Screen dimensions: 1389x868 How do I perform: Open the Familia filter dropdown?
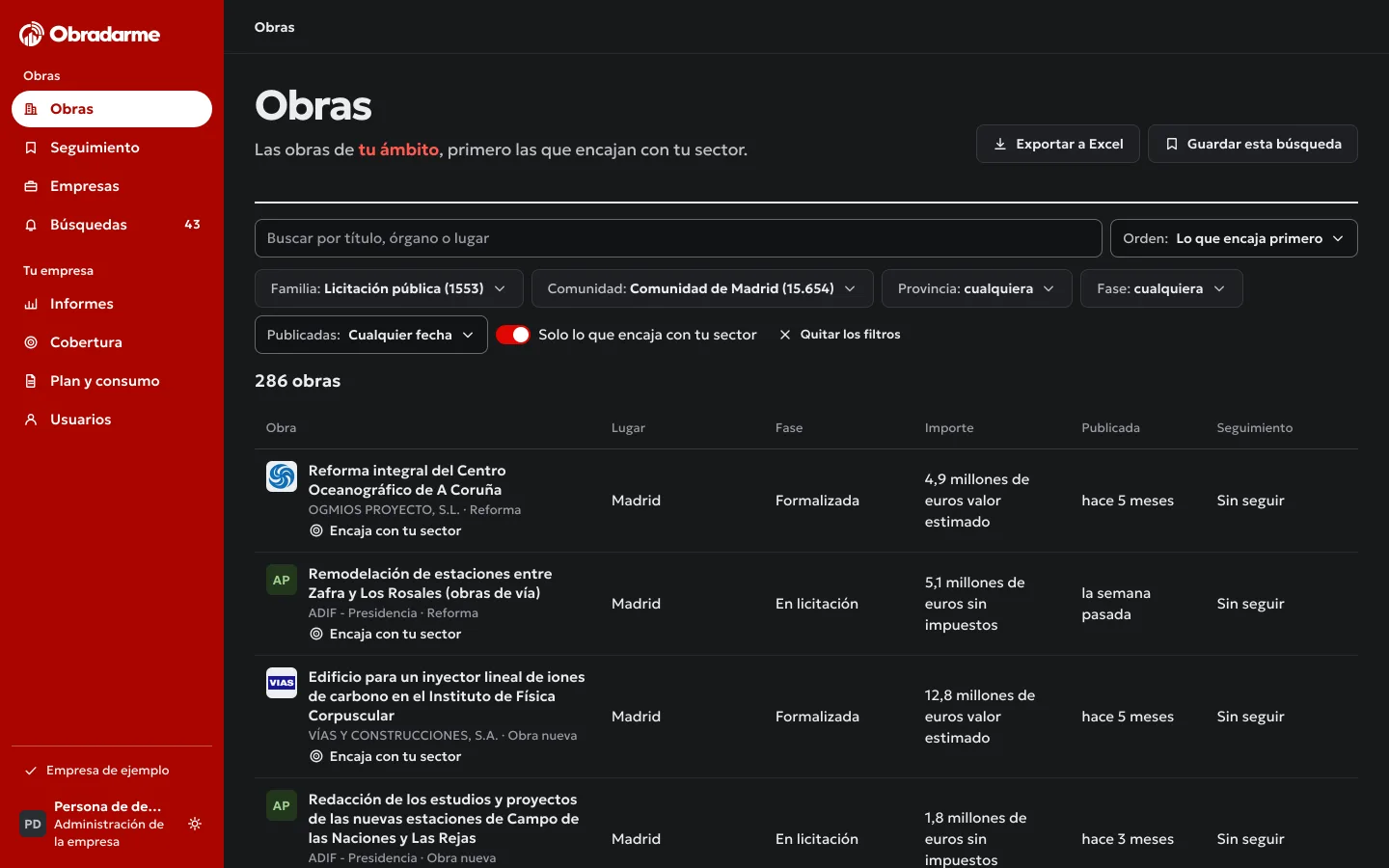tap(389, 288)
